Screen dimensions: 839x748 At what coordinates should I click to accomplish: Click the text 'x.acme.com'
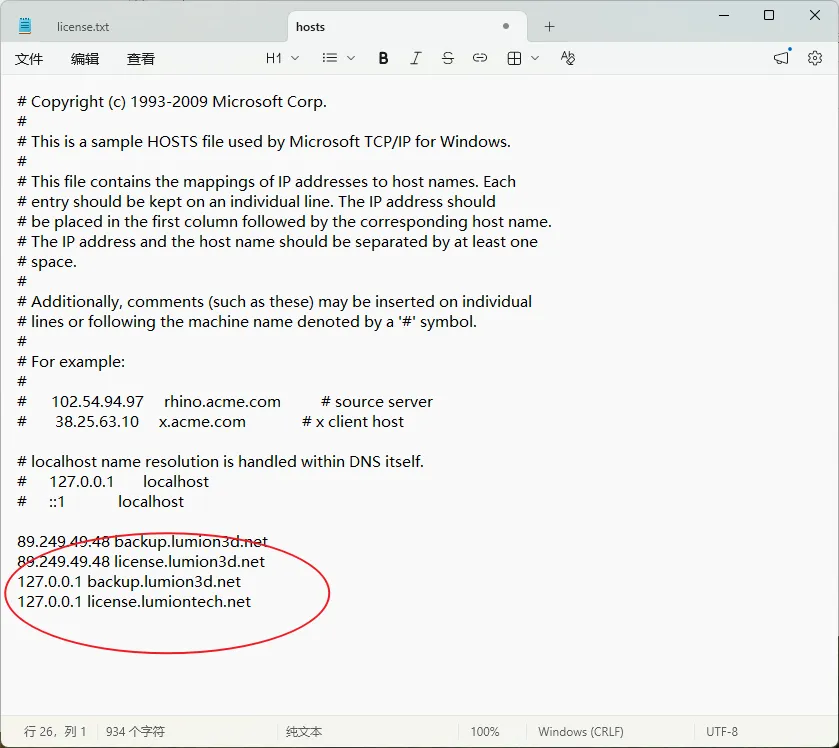(202, 422)
